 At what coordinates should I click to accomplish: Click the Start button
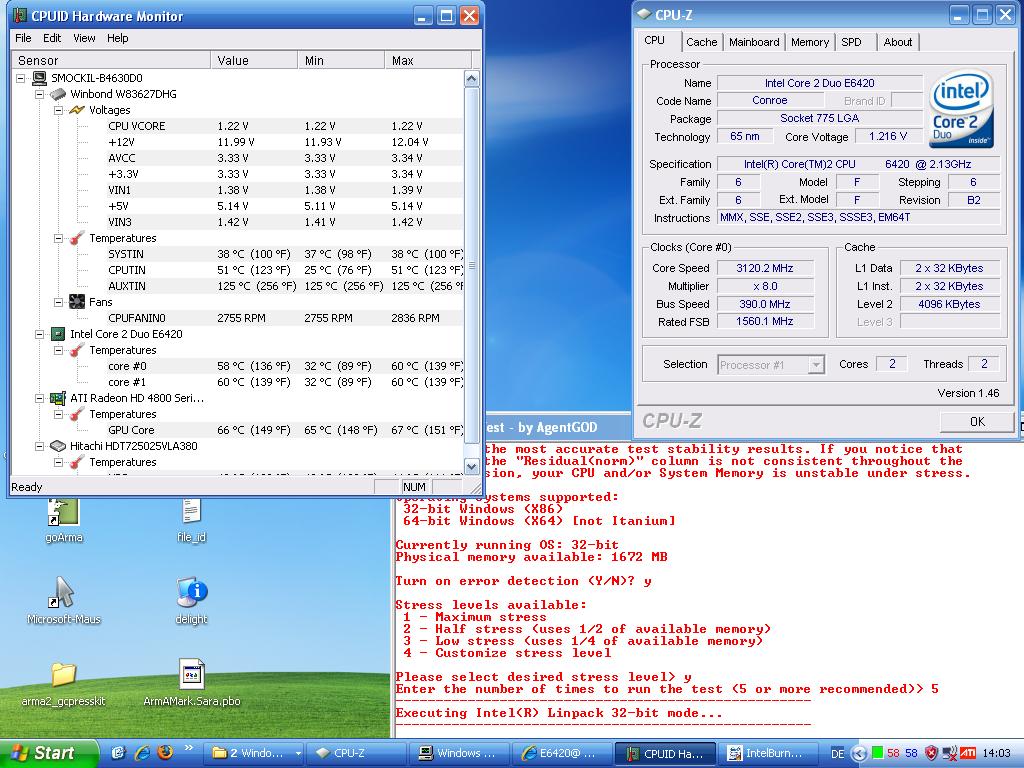coord(48,753)
